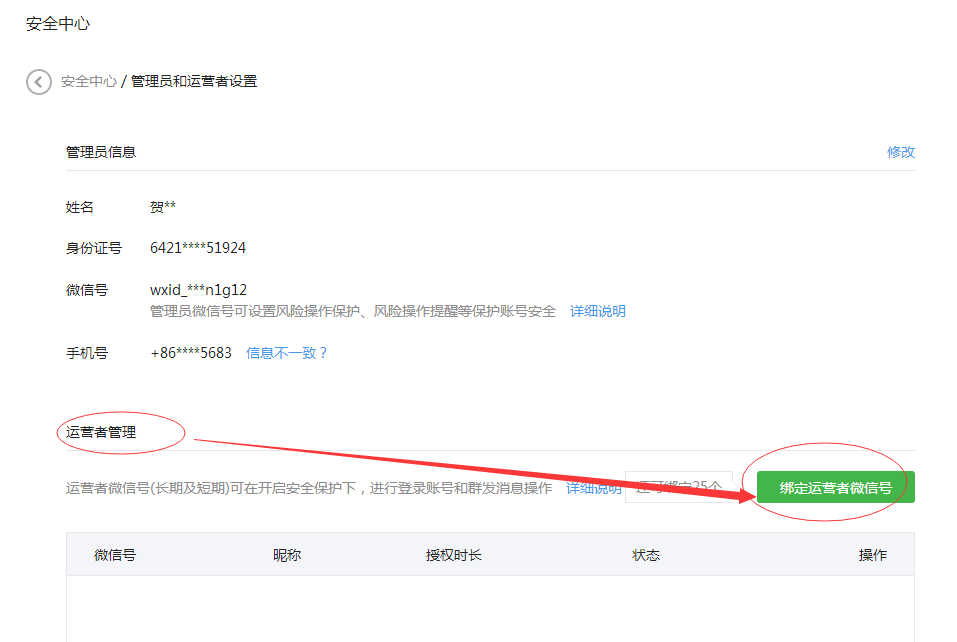Viewport: 957px width, 642px height.
Task: Select the 授权时长 column header
Action: pos(453,555)
